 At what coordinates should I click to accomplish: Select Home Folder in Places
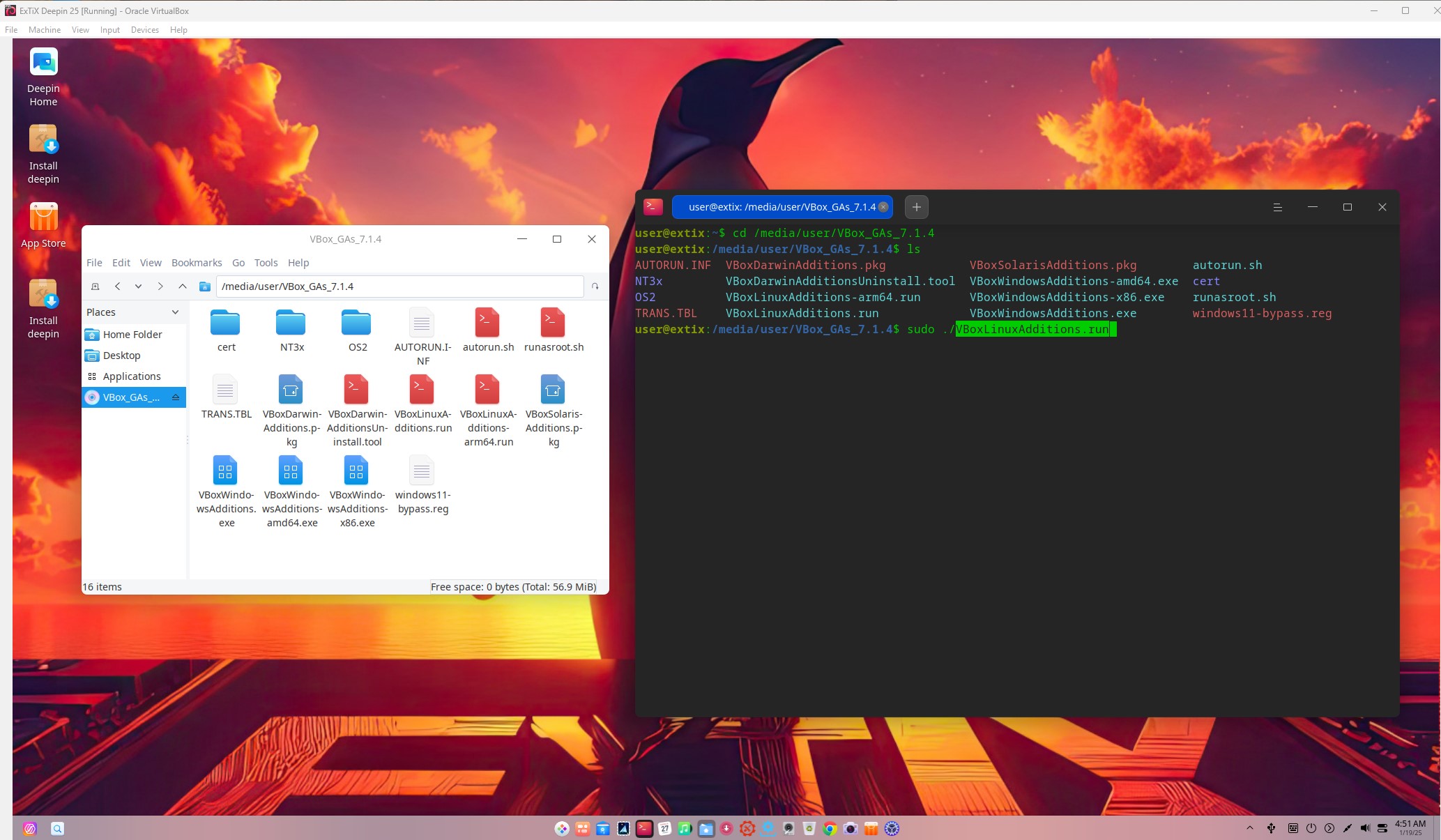(x=134, y=335)
